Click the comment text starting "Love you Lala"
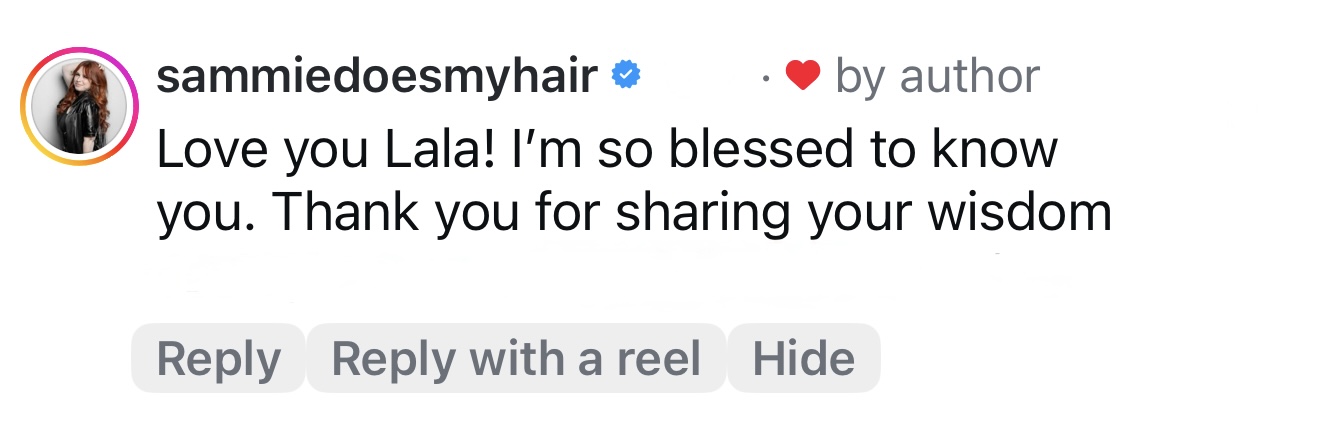 click(x=607, y=150)
